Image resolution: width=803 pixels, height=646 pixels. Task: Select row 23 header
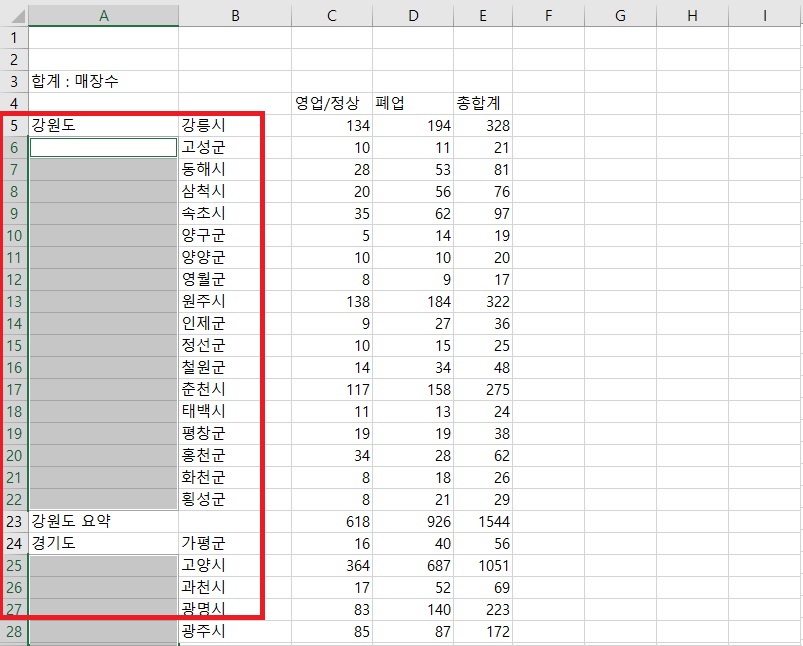coord(14,522)
